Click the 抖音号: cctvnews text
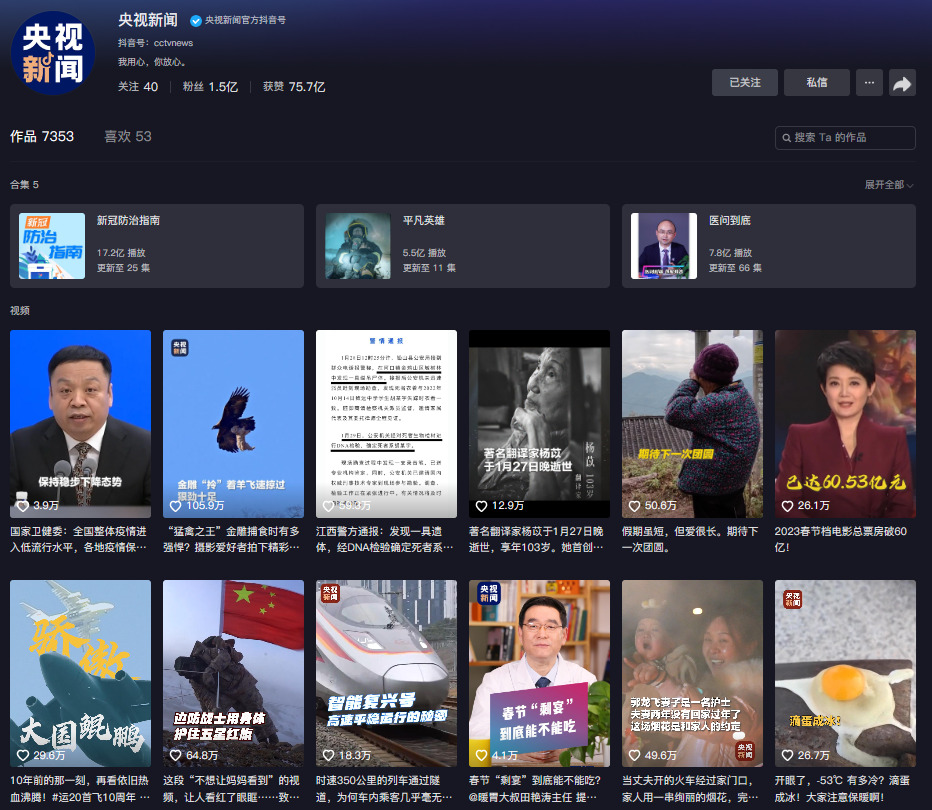The image size is (932, 810). pos(155,43)
